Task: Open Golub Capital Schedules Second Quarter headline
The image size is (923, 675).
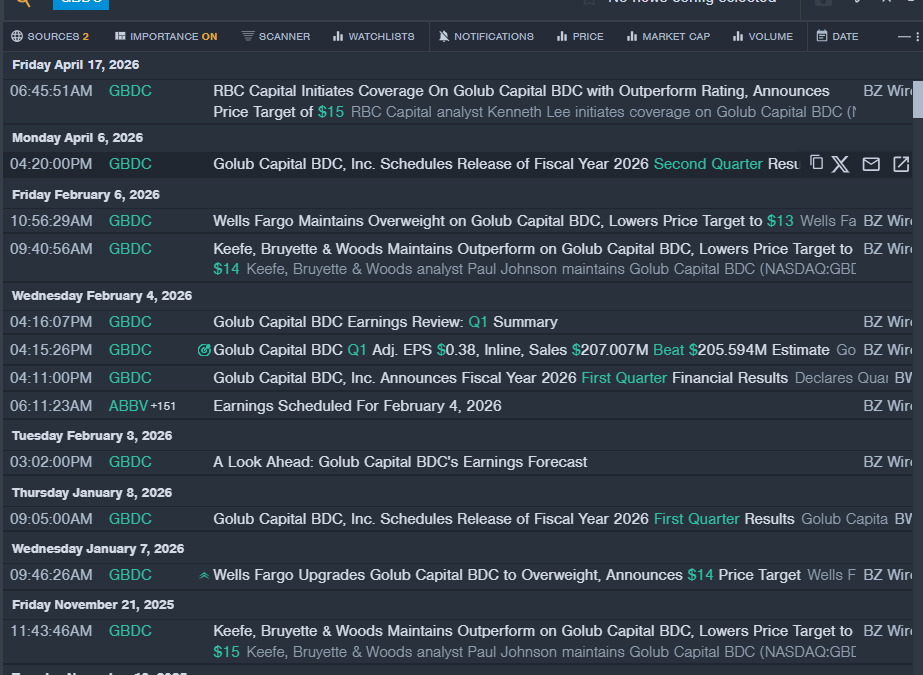Action: click(506, 164)
